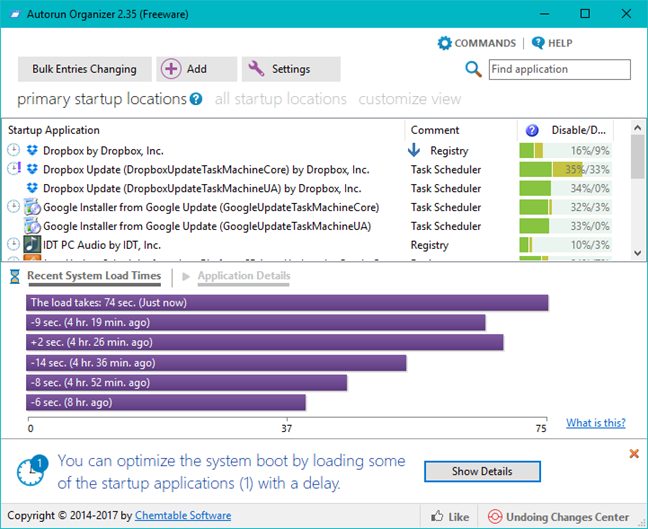Click the list scrollbar up arrow
This screenshot has width=648, height=529.
point(638,128)
